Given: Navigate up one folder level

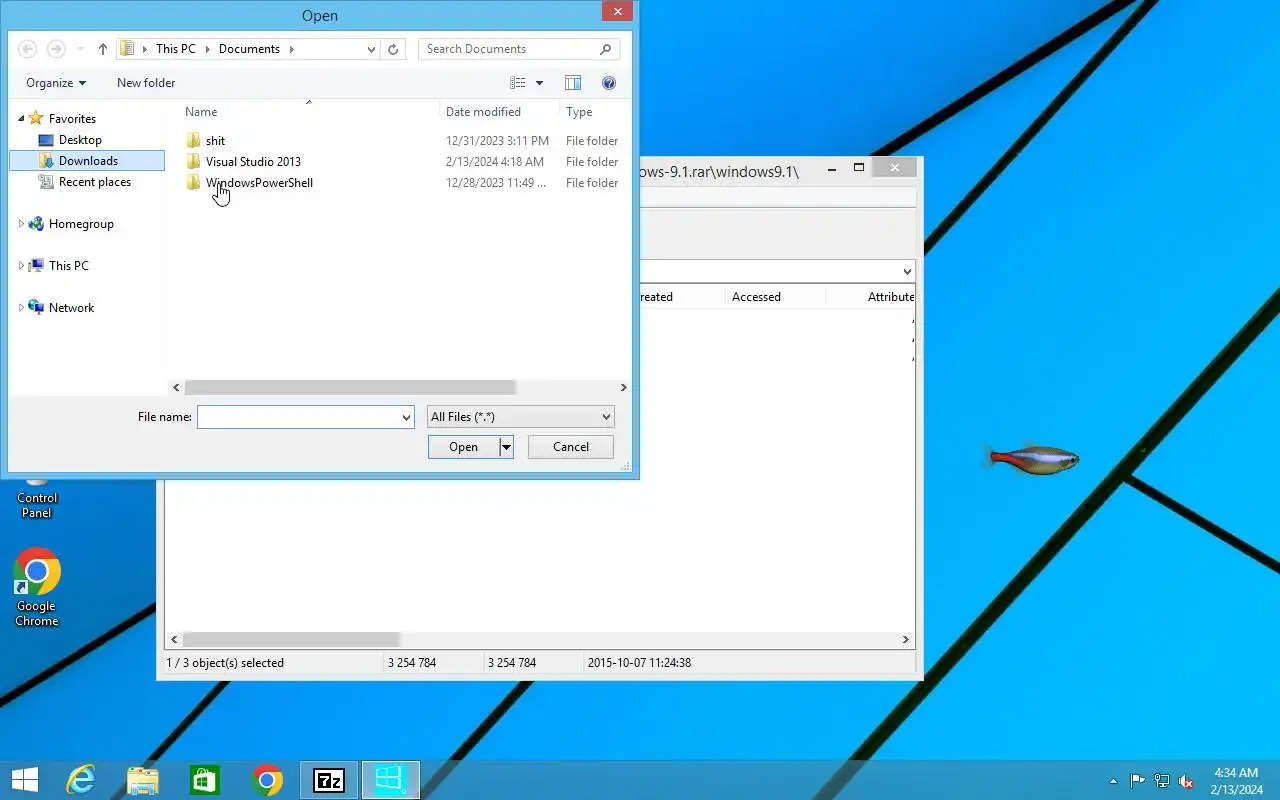Looking at the screenshot, I should [102, 49].
